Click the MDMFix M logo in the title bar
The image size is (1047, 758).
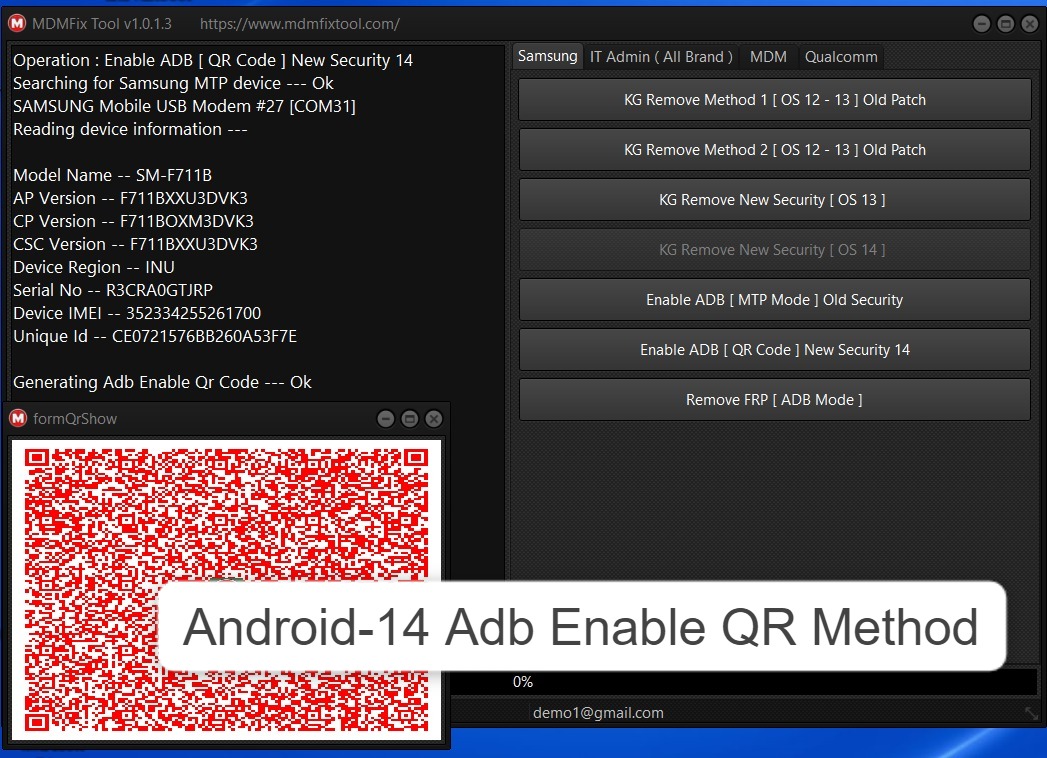[16, 23]
